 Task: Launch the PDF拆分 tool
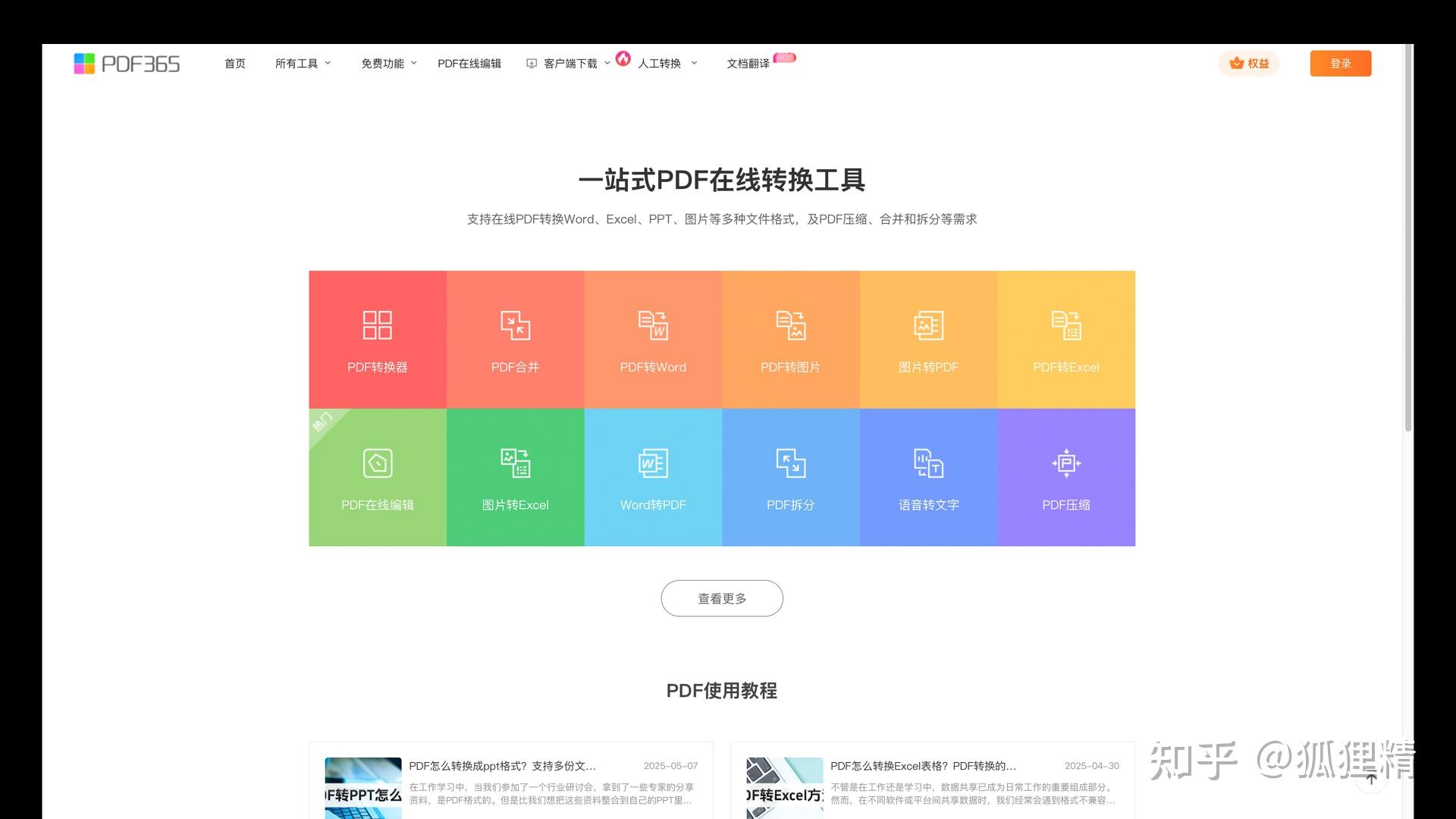(791, 477)
